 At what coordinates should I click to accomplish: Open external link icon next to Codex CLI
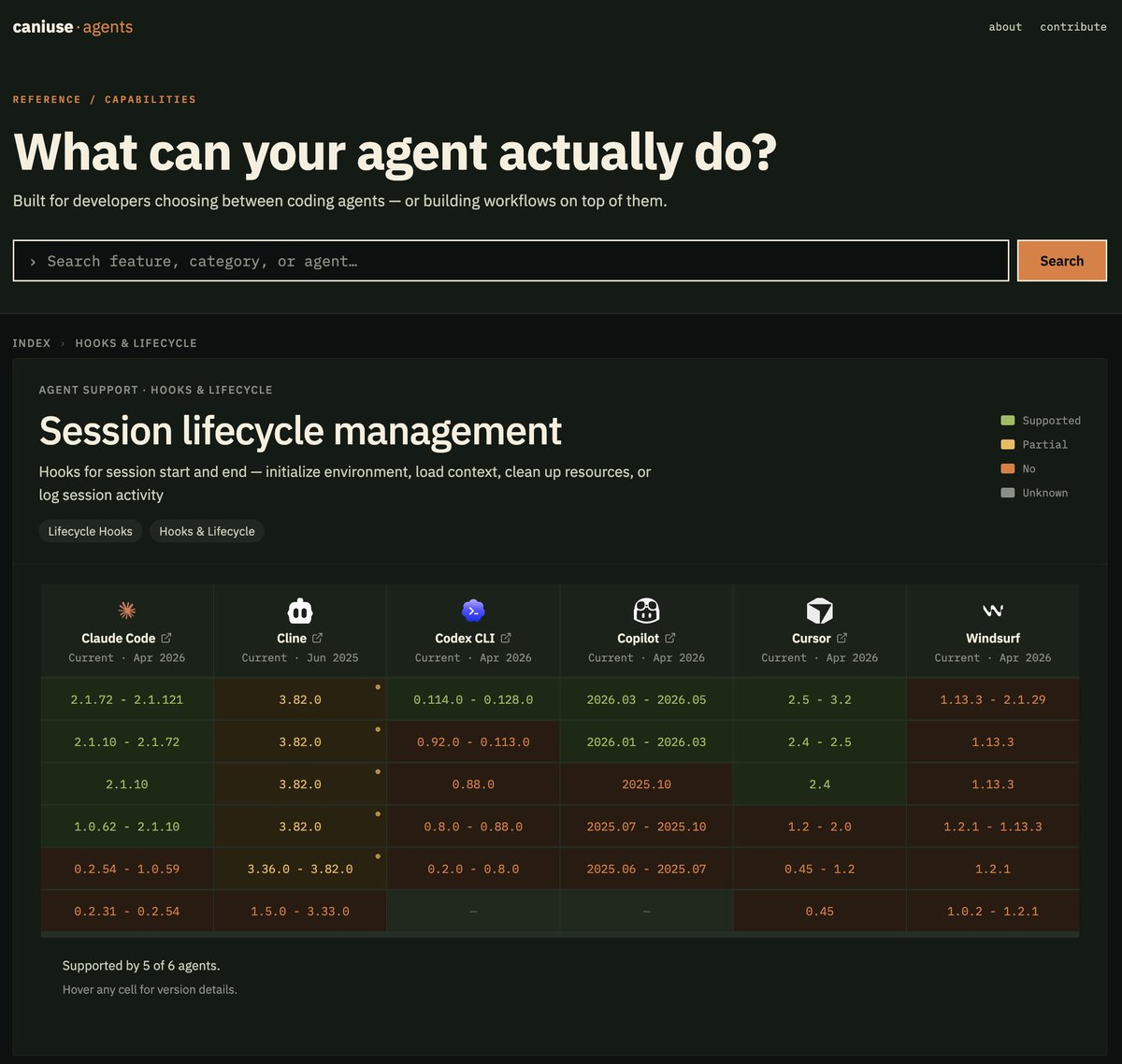[x=506, y=638]
